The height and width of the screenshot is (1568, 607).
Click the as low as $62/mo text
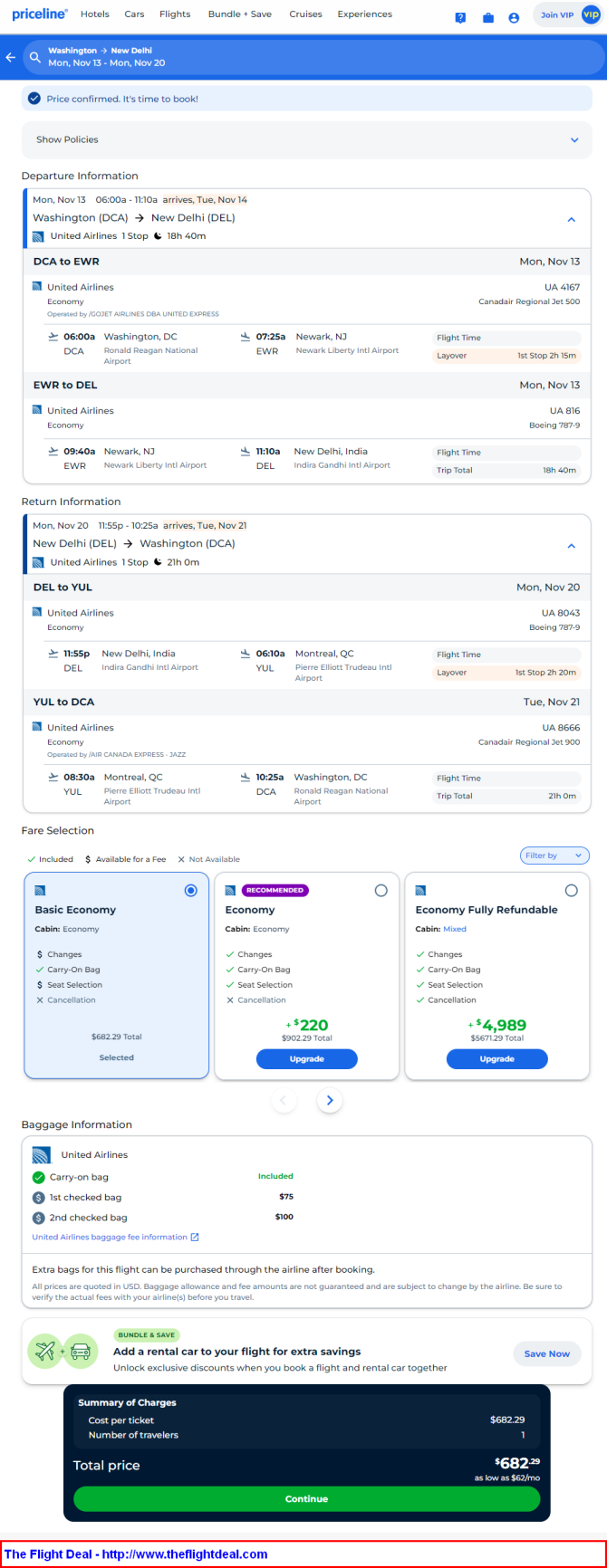click(507, 1477)
